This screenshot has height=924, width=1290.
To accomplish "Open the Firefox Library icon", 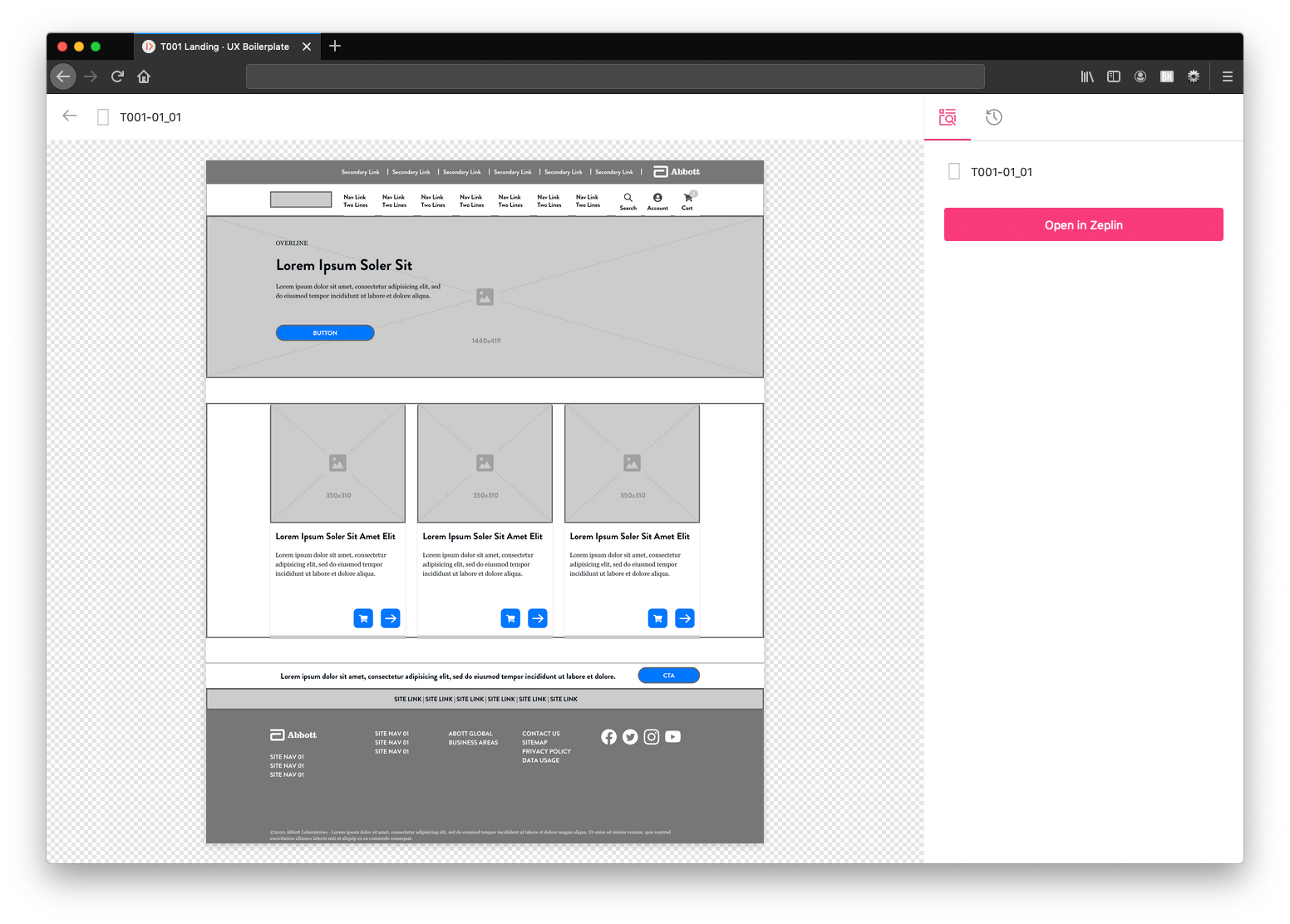I will pyautogui.click(x=1086, y=76).
